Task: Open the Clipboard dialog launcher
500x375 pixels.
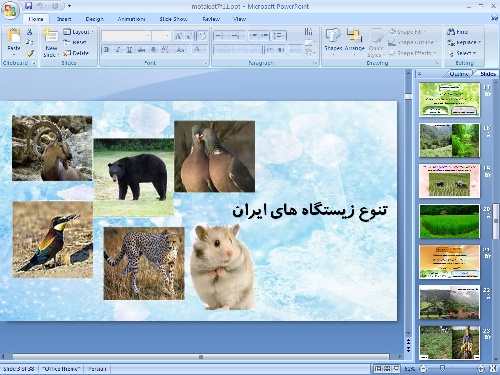Action: pos(34,63)
